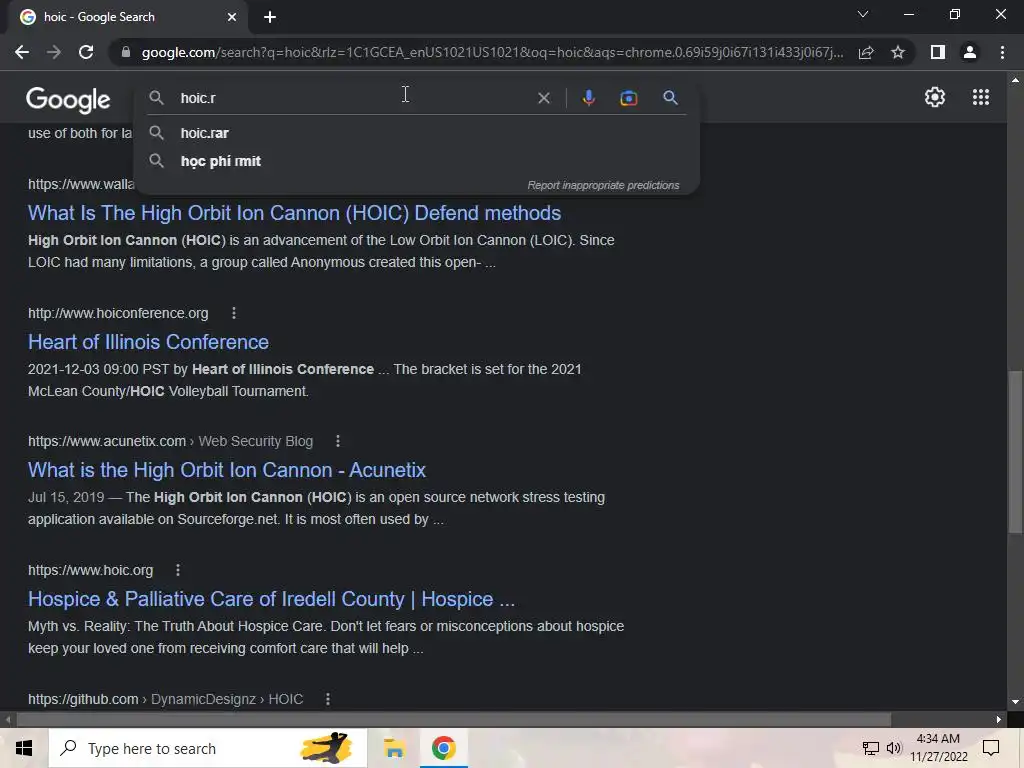
Task: Open more options for hoic.org result
Action: 178,570
